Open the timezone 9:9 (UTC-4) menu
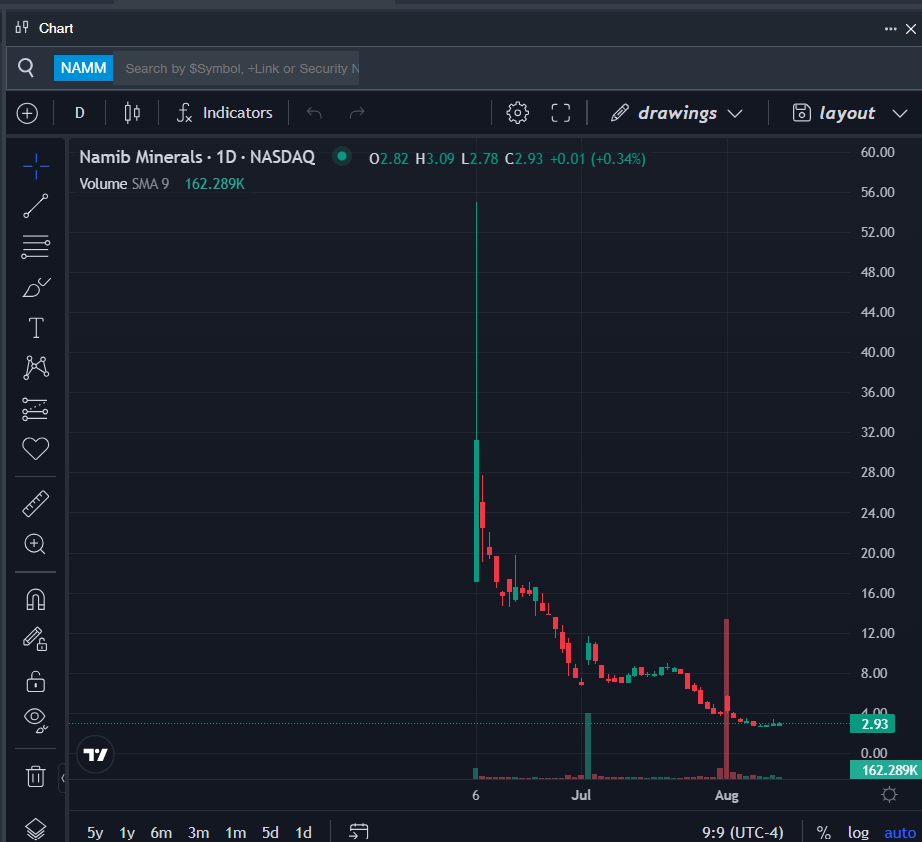 click(743, 833)
